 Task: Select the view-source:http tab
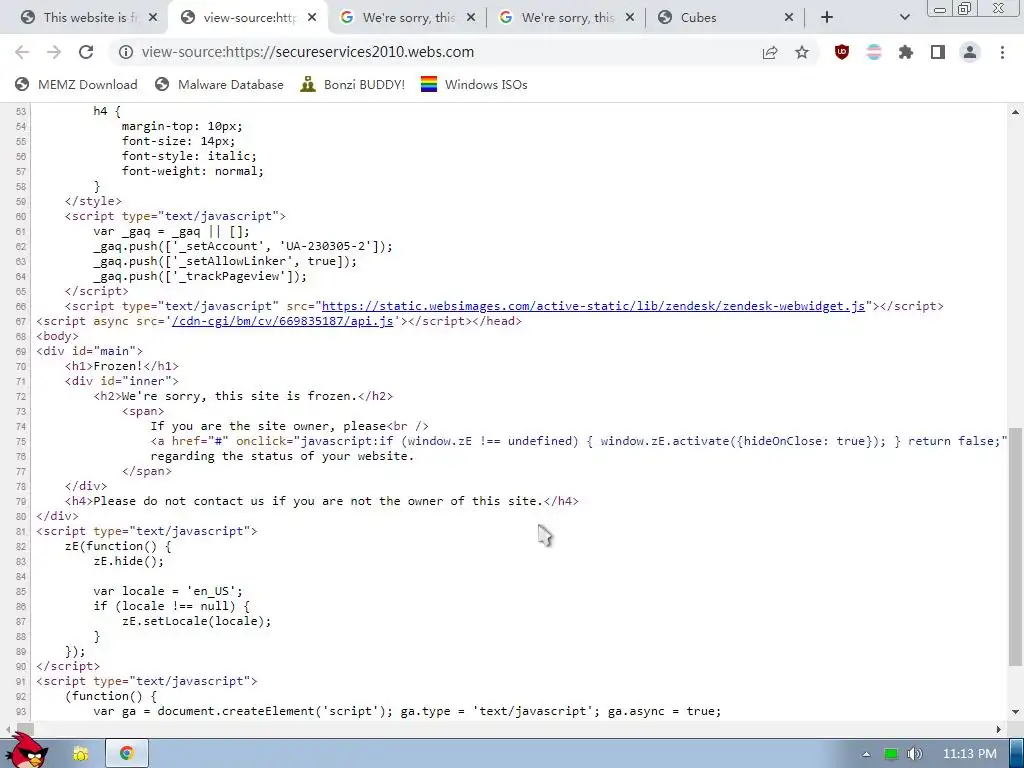(248, 18)
